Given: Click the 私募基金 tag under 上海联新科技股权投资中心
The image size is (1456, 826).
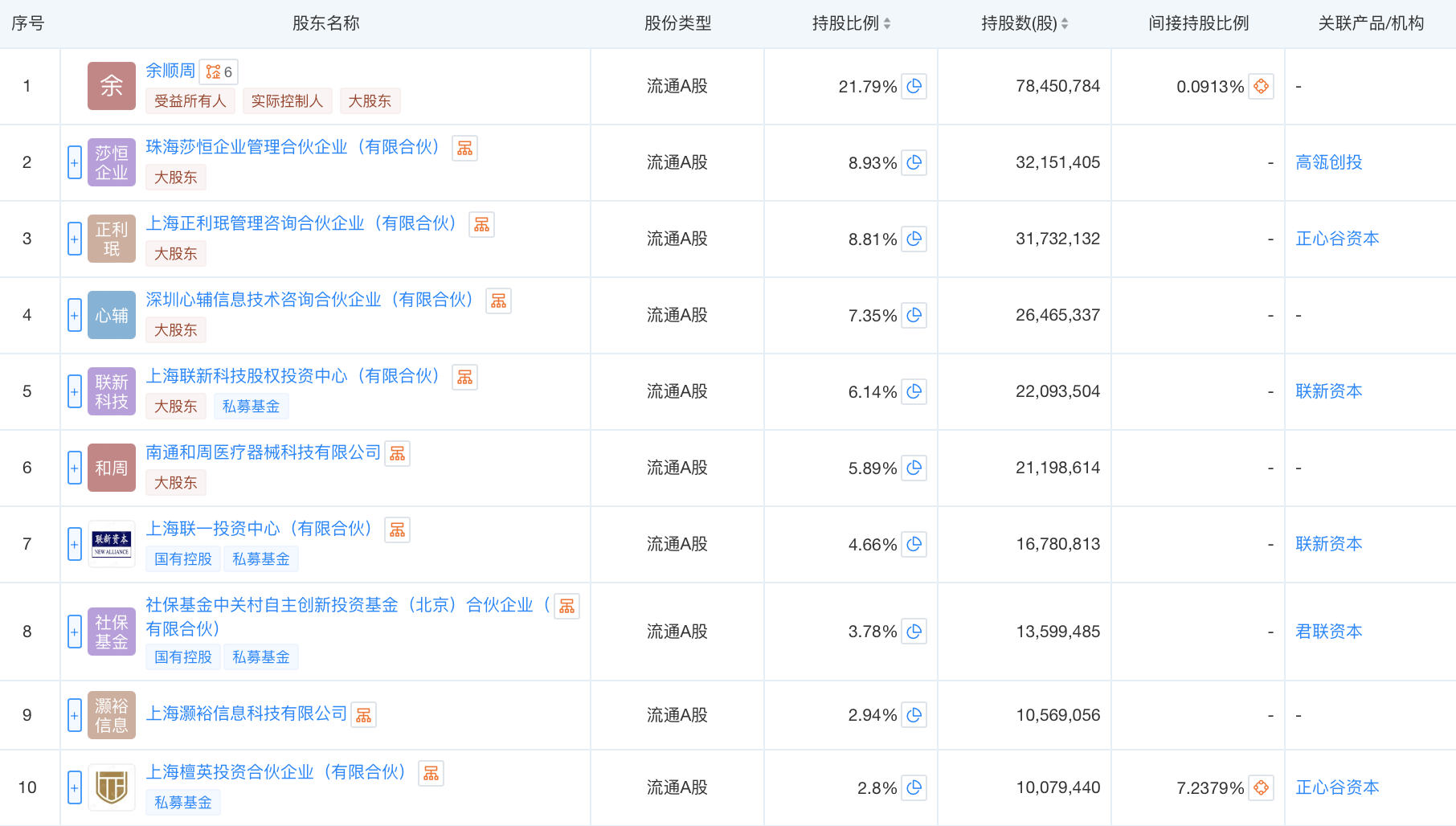Looking at the screenshot, I should [251, 406].
